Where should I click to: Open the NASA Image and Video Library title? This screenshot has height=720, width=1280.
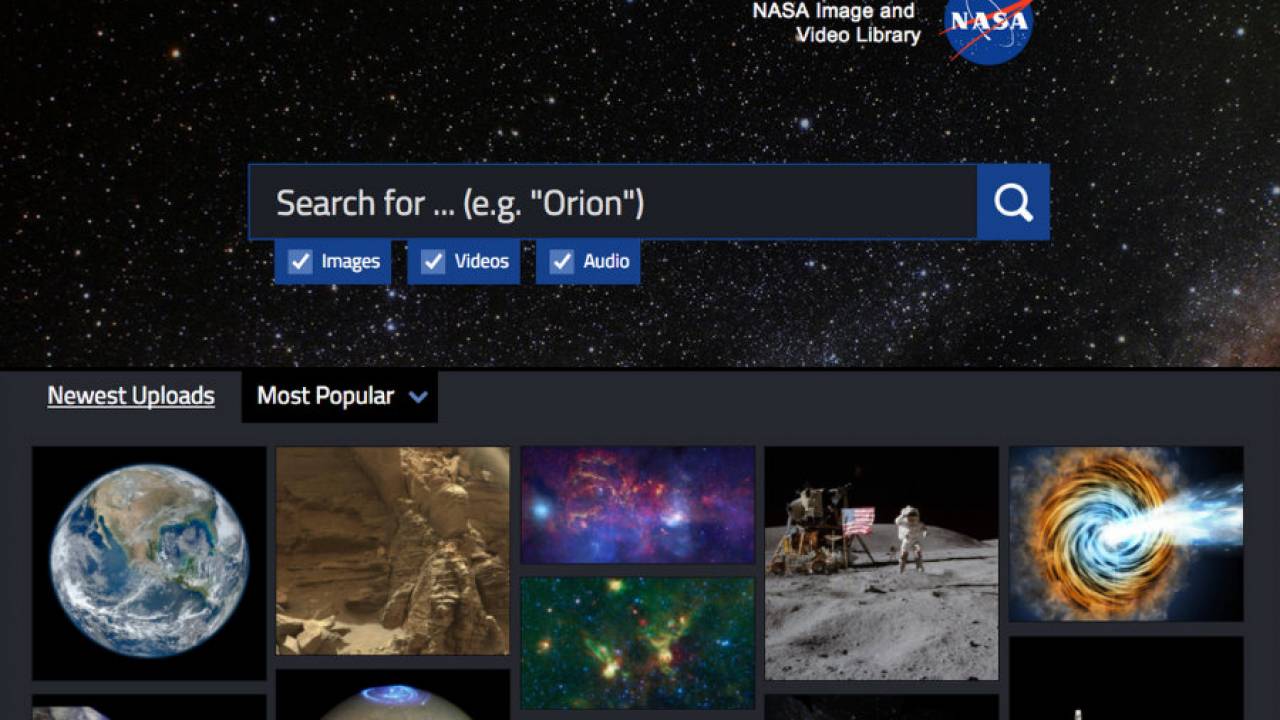835,23
